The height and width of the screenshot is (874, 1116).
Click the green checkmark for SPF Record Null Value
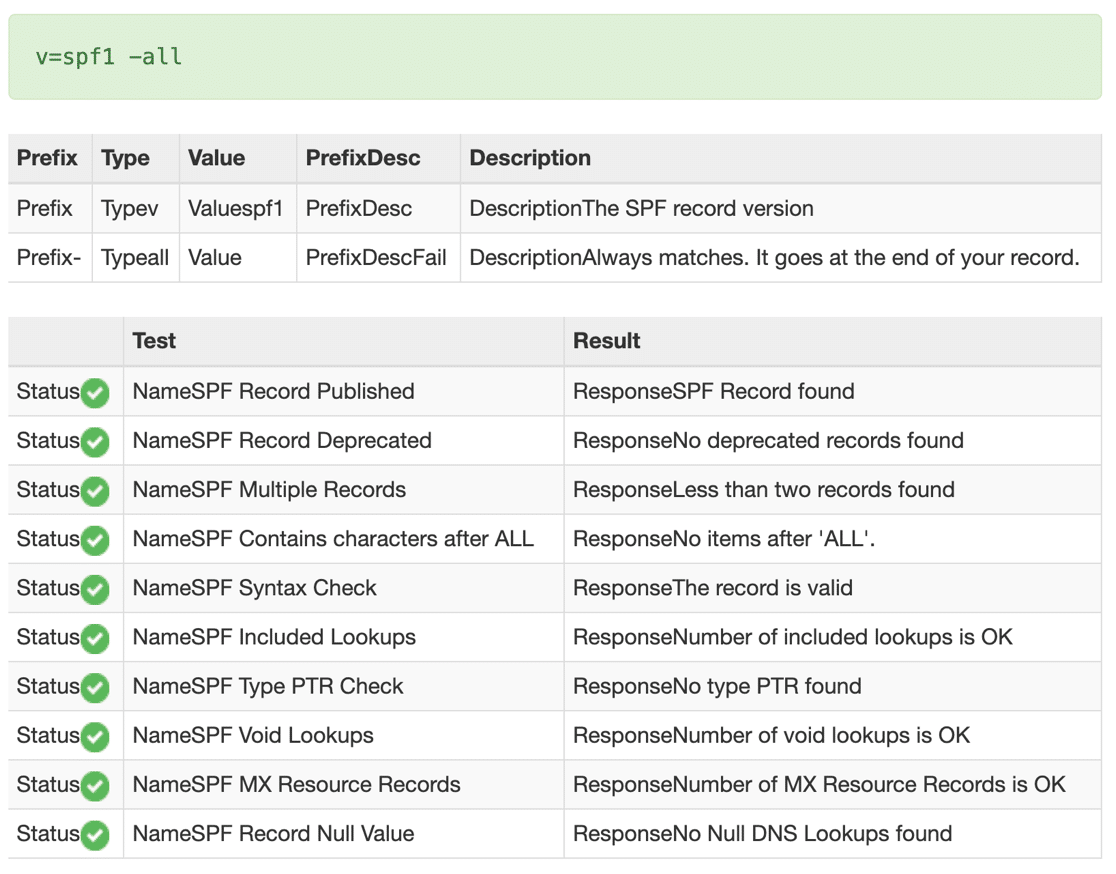94,834
